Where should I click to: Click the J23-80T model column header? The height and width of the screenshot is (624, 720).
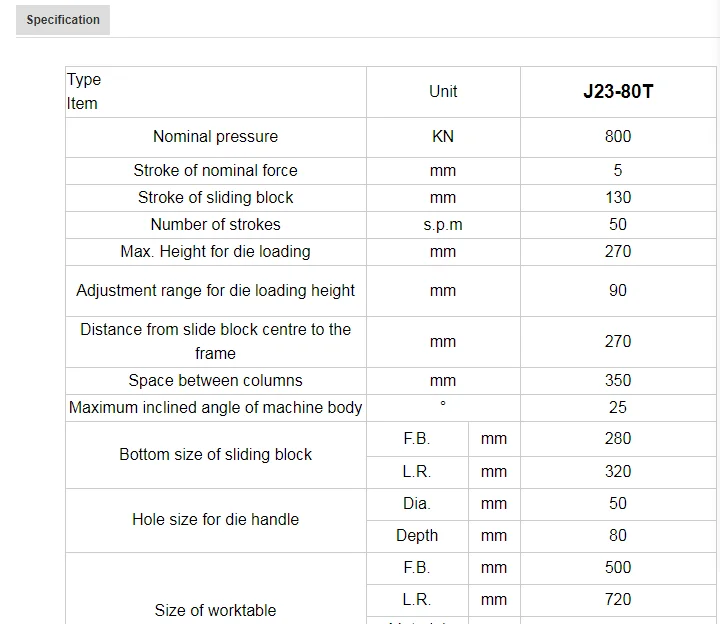click(618, 92)
